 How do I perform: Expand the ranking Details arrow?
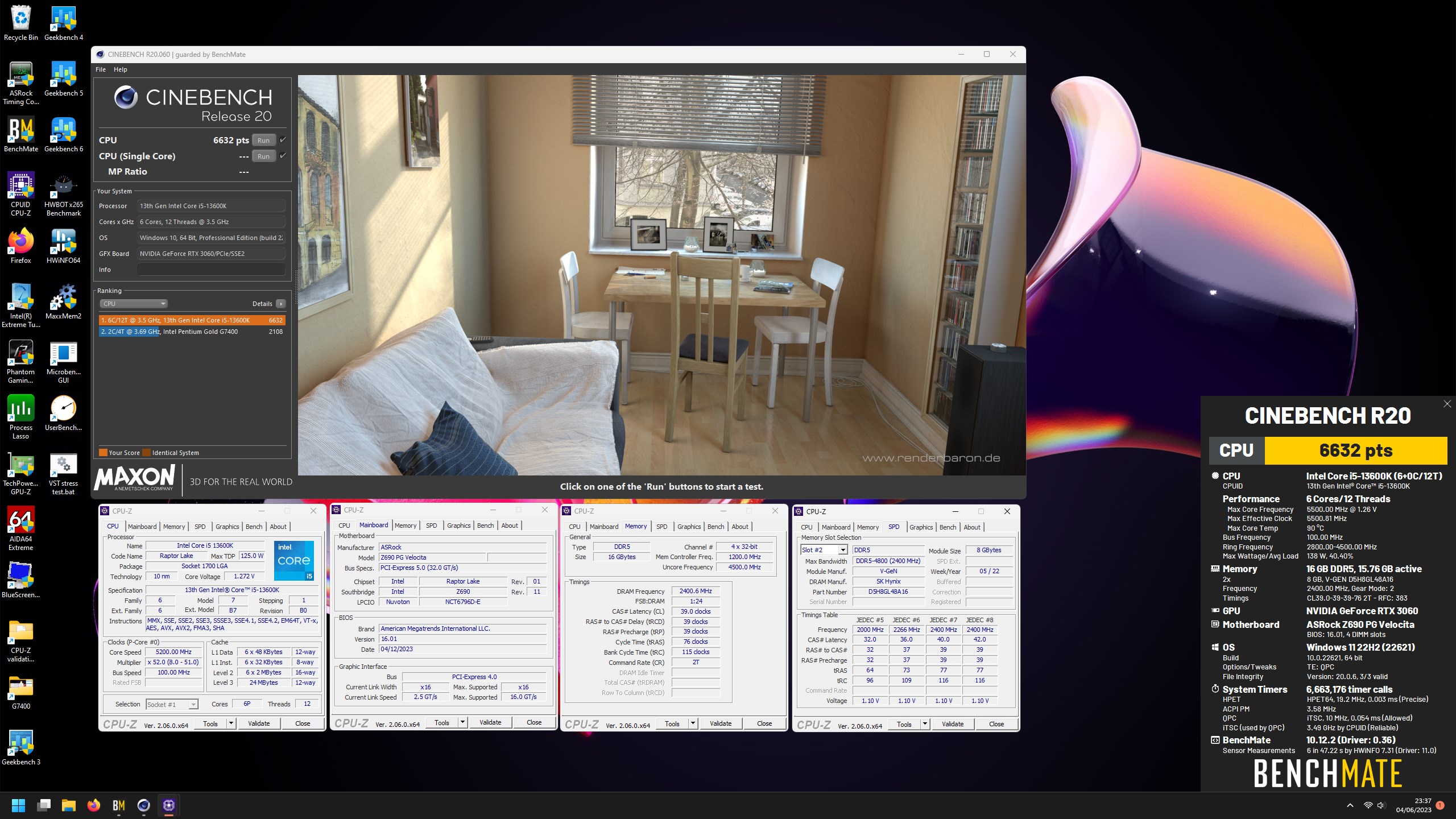click(280, 304)
